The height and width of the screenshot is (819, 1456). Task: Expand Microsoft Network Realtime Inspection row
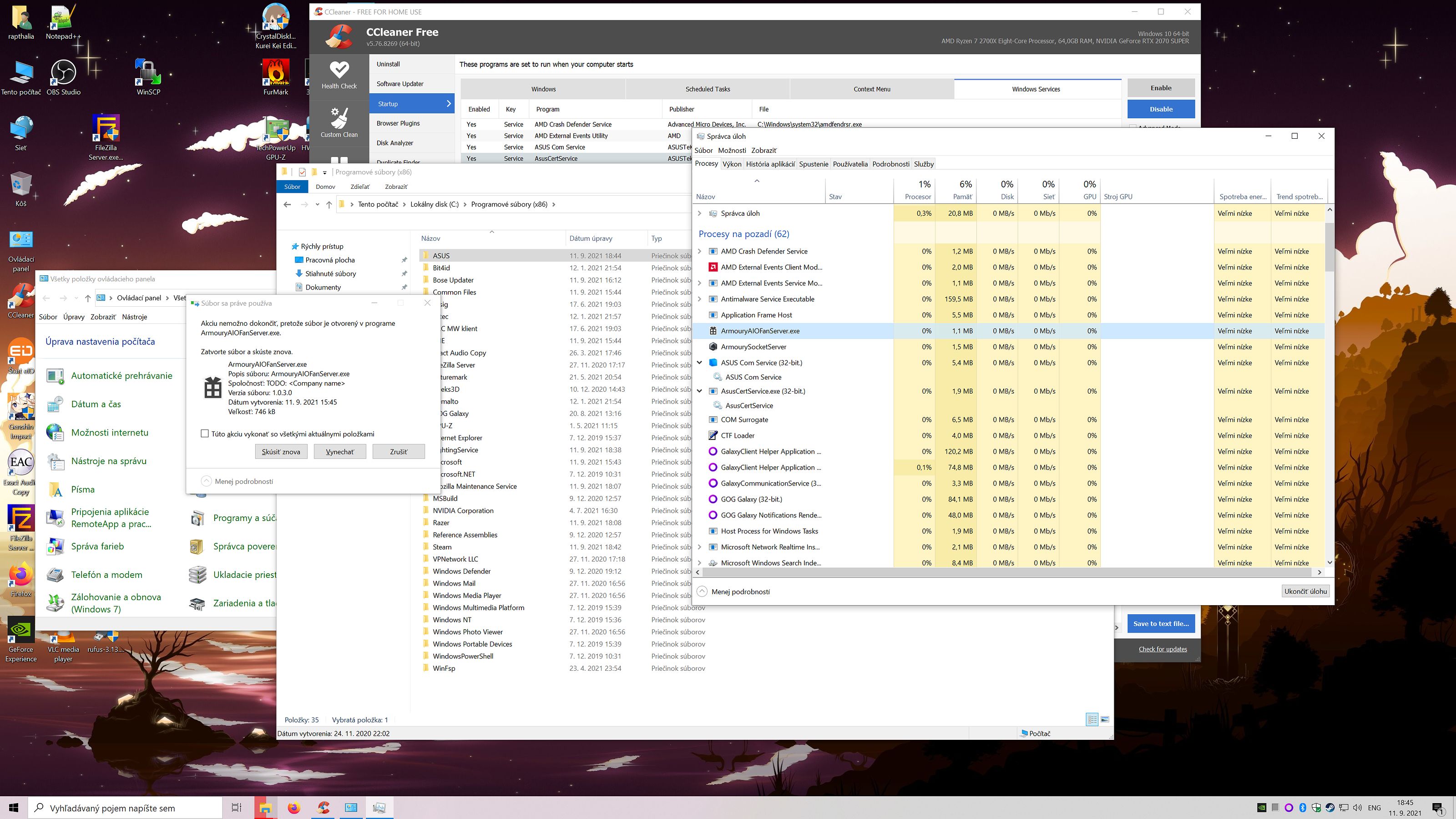[700, 546]
